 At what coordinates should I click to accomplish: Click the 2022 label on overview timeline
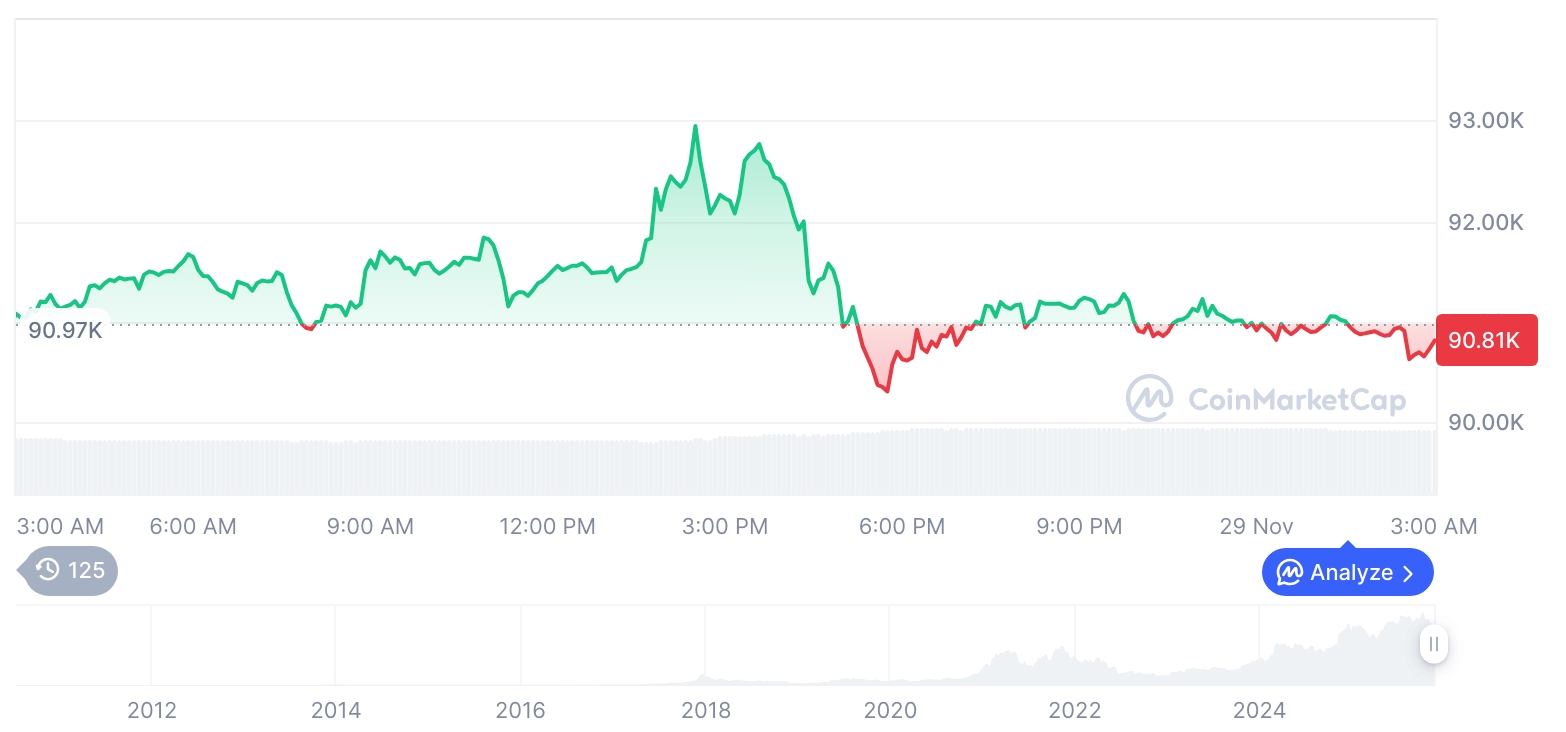(x=1074, y=710)
